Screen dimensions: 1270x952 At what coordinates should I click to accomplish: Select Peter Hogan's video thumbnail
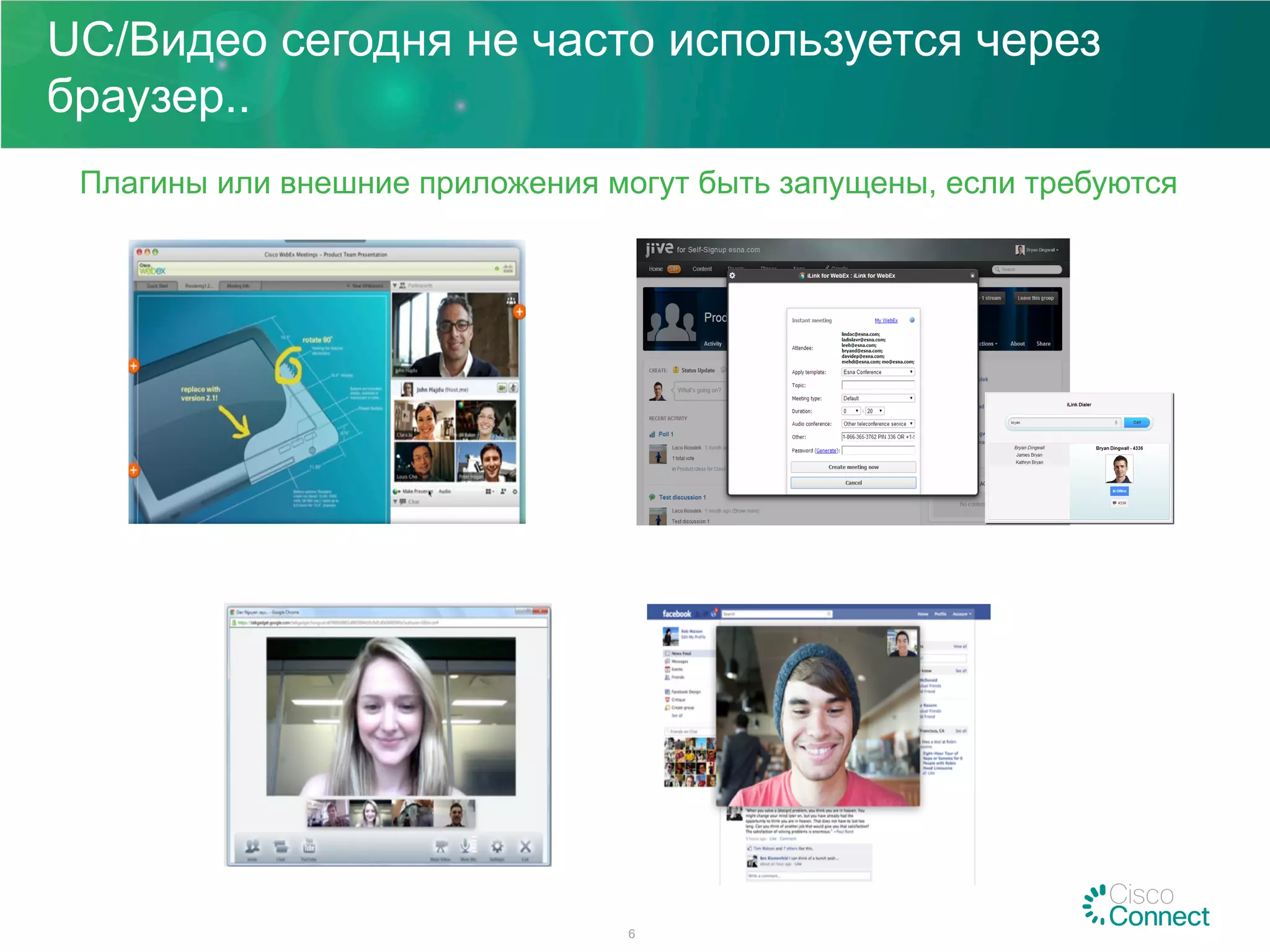[x=486, y=462]
